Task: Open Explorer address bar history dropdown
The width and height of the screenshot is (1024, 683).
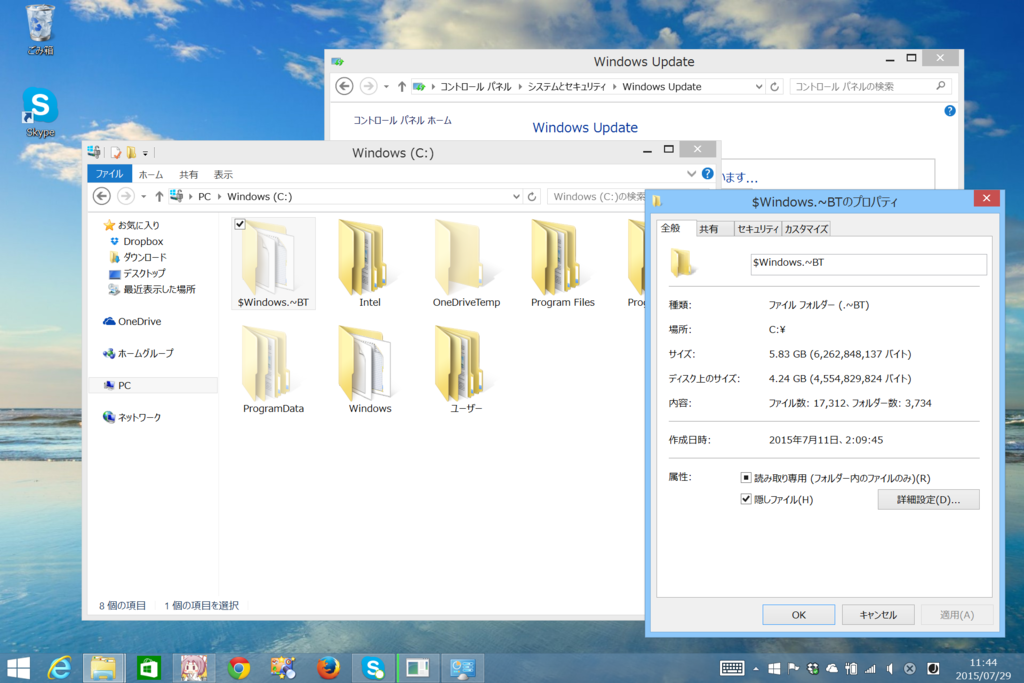Action: click(516, 196)
